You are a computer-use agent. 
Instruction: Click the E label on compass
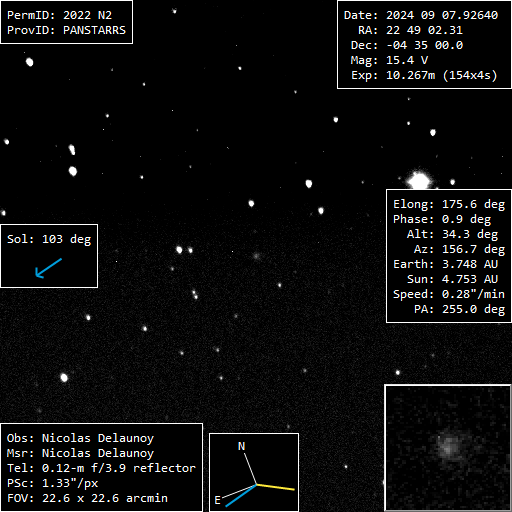(x=217, y=500)
